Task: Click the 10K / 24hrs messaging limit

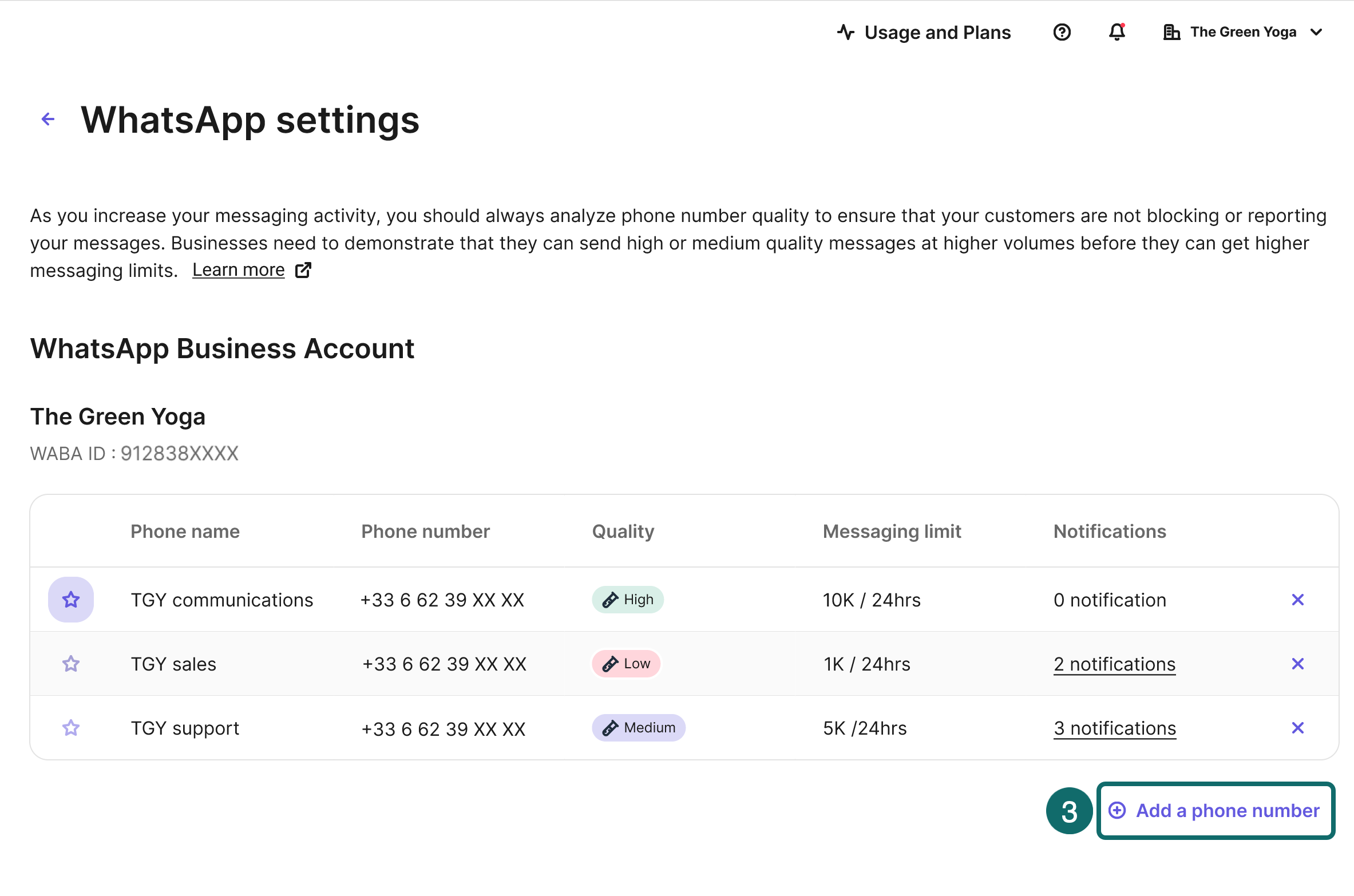Action: point(872,600)
